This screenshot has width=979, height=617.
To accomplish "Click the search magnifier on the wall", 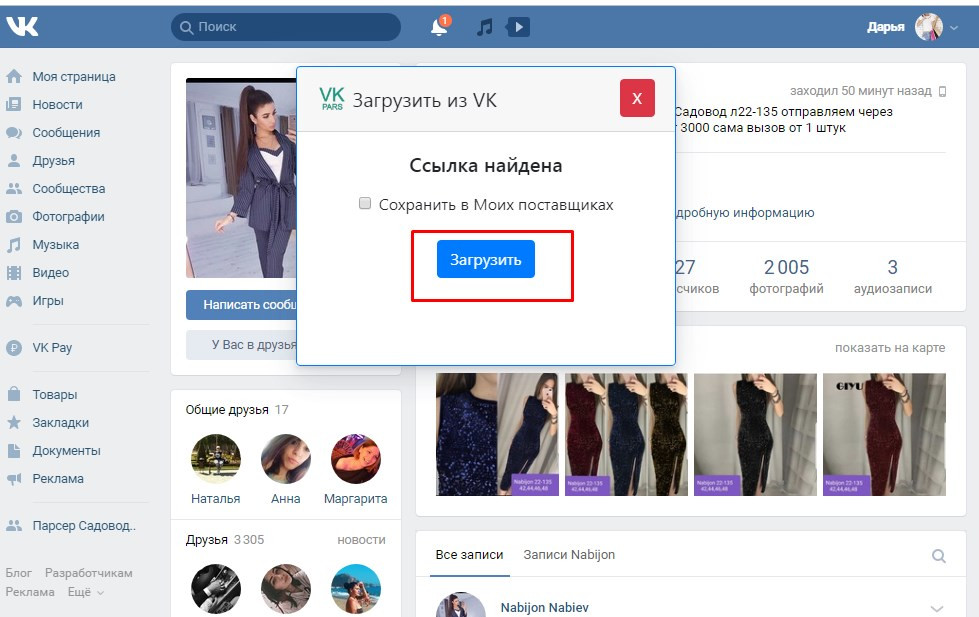I will point(938,555).
